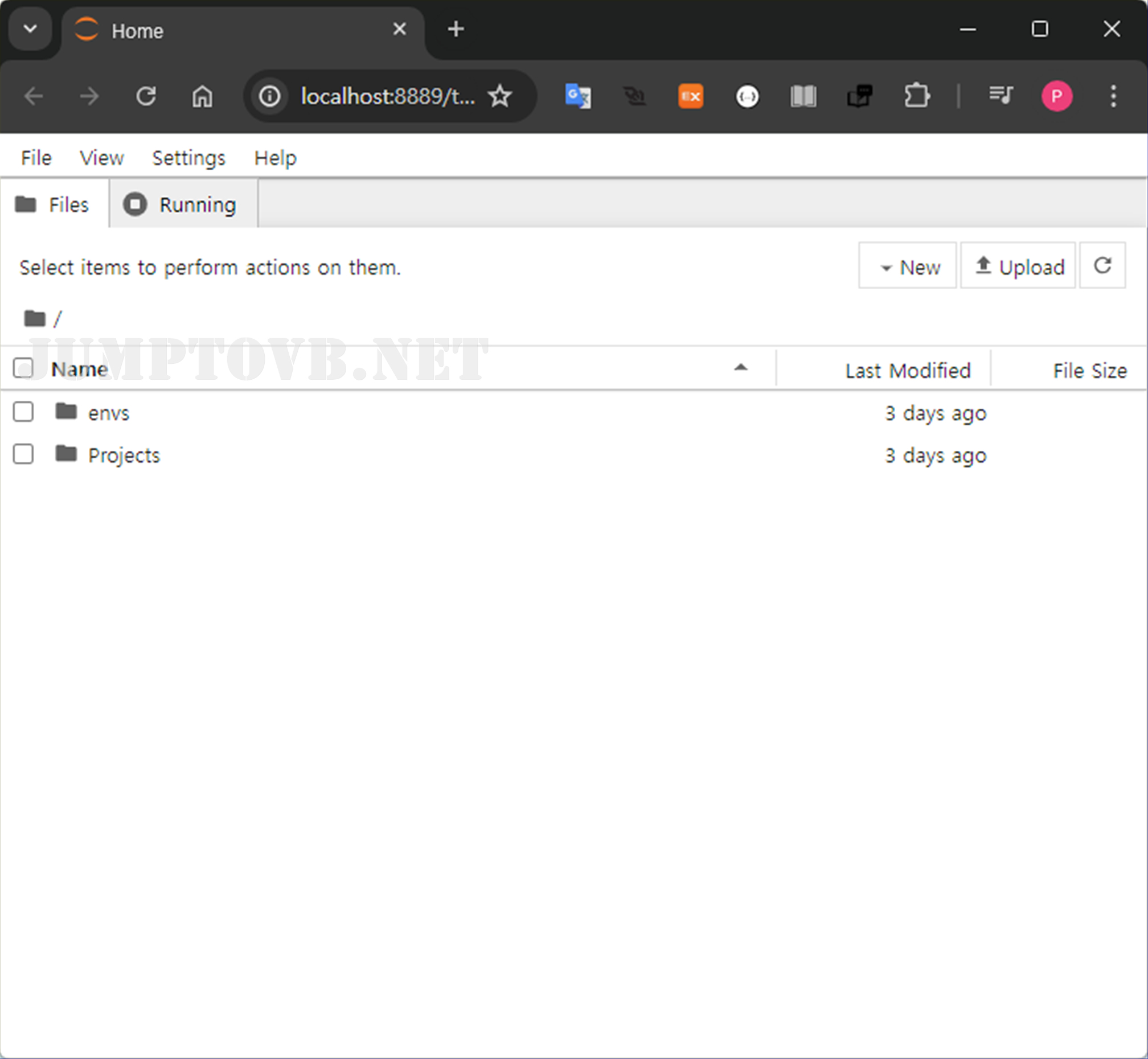The width and height of the screenshot is (1148, 1059).
Task: Click the refresh file list icon
Action: (1101, 265)
